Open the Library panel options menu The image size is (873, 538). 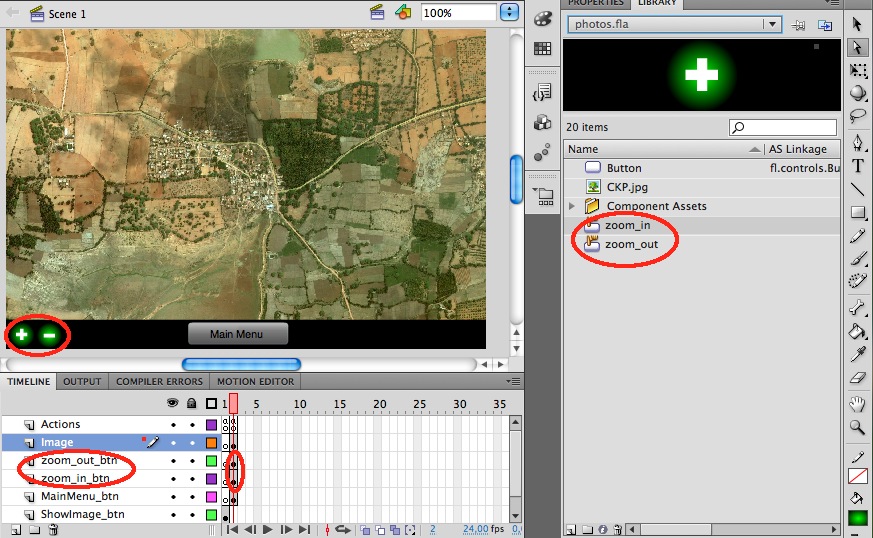point(832,3)
